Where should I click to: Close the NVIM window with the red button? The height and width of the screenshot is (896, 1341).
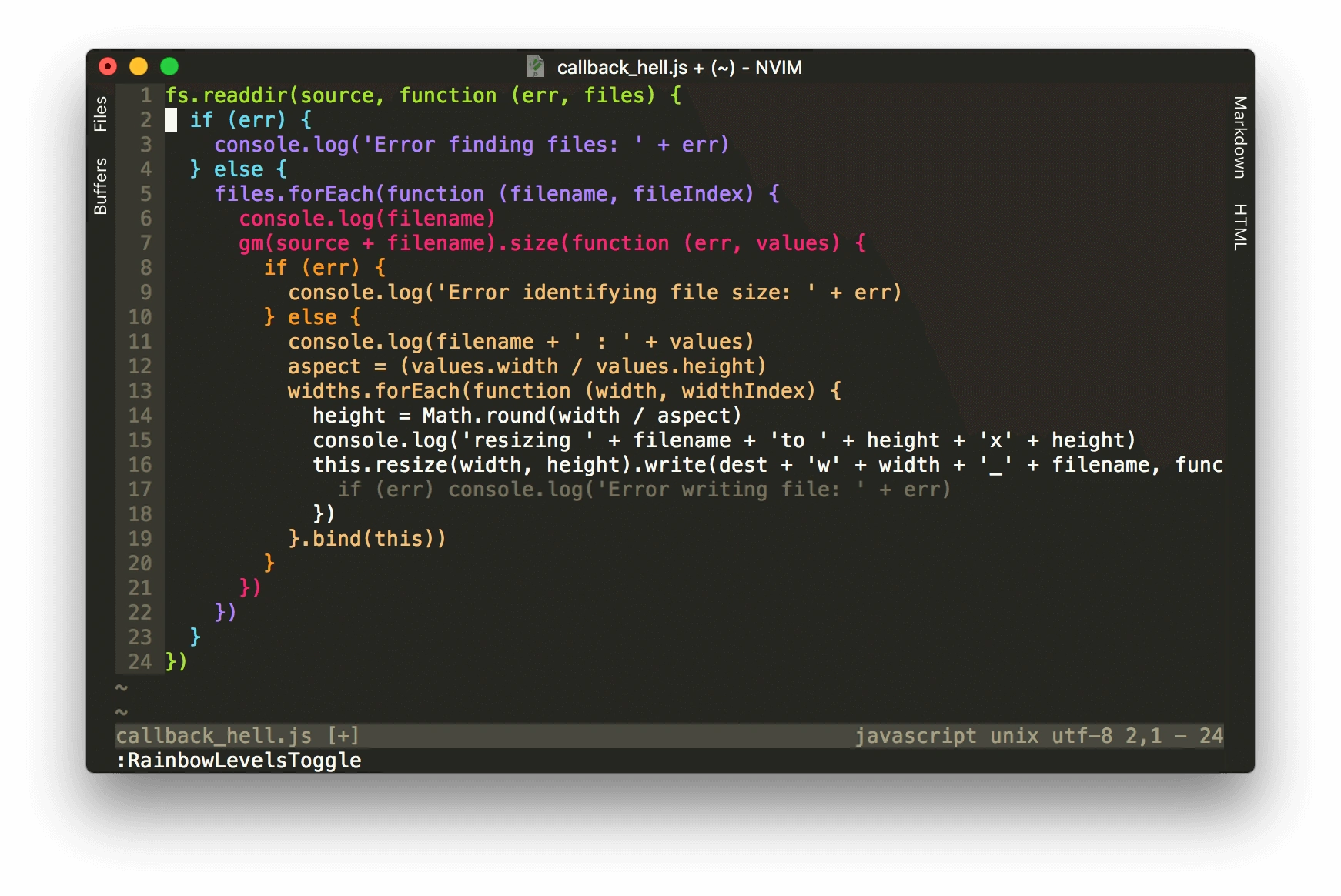click(108, 67)
